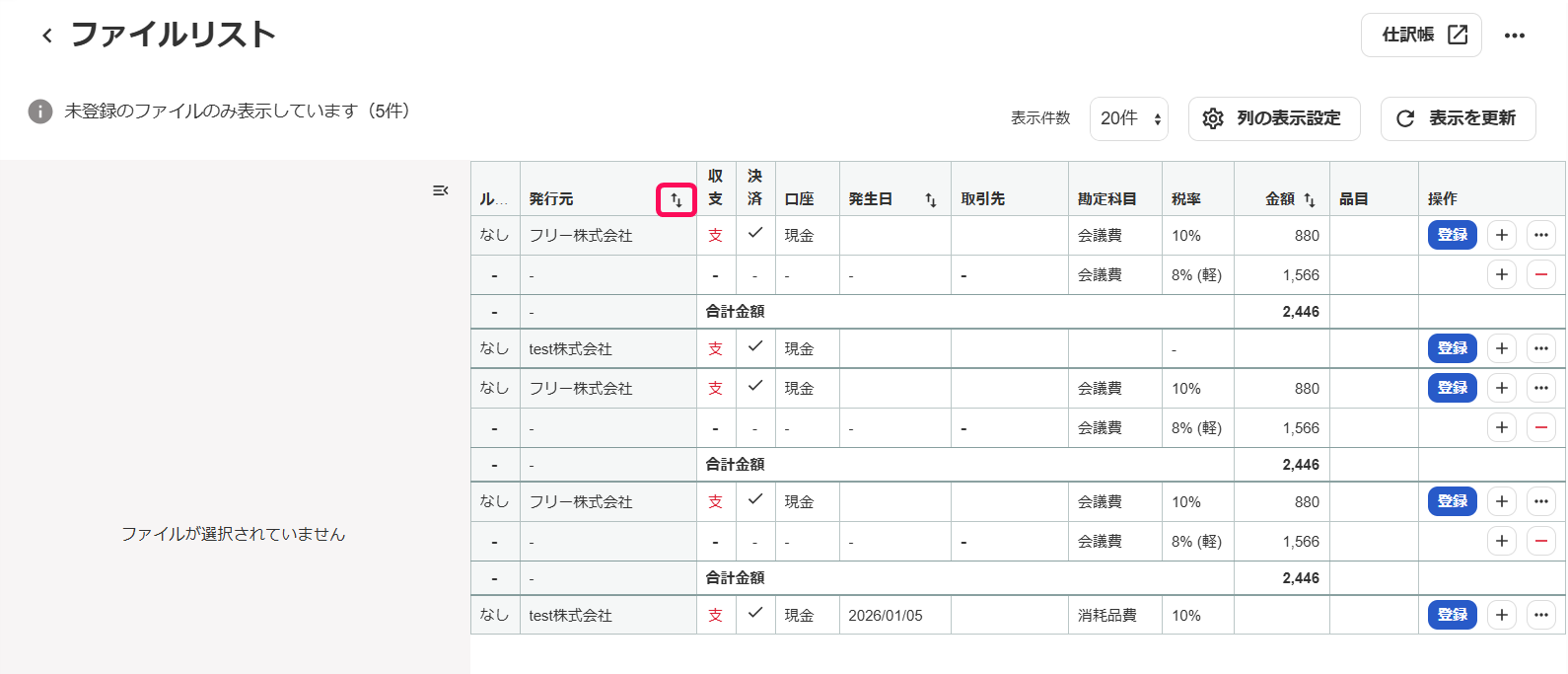Open more actions for undated test株式会社 row
This screenshot has width=1568, height=674.
(1541, 348)
